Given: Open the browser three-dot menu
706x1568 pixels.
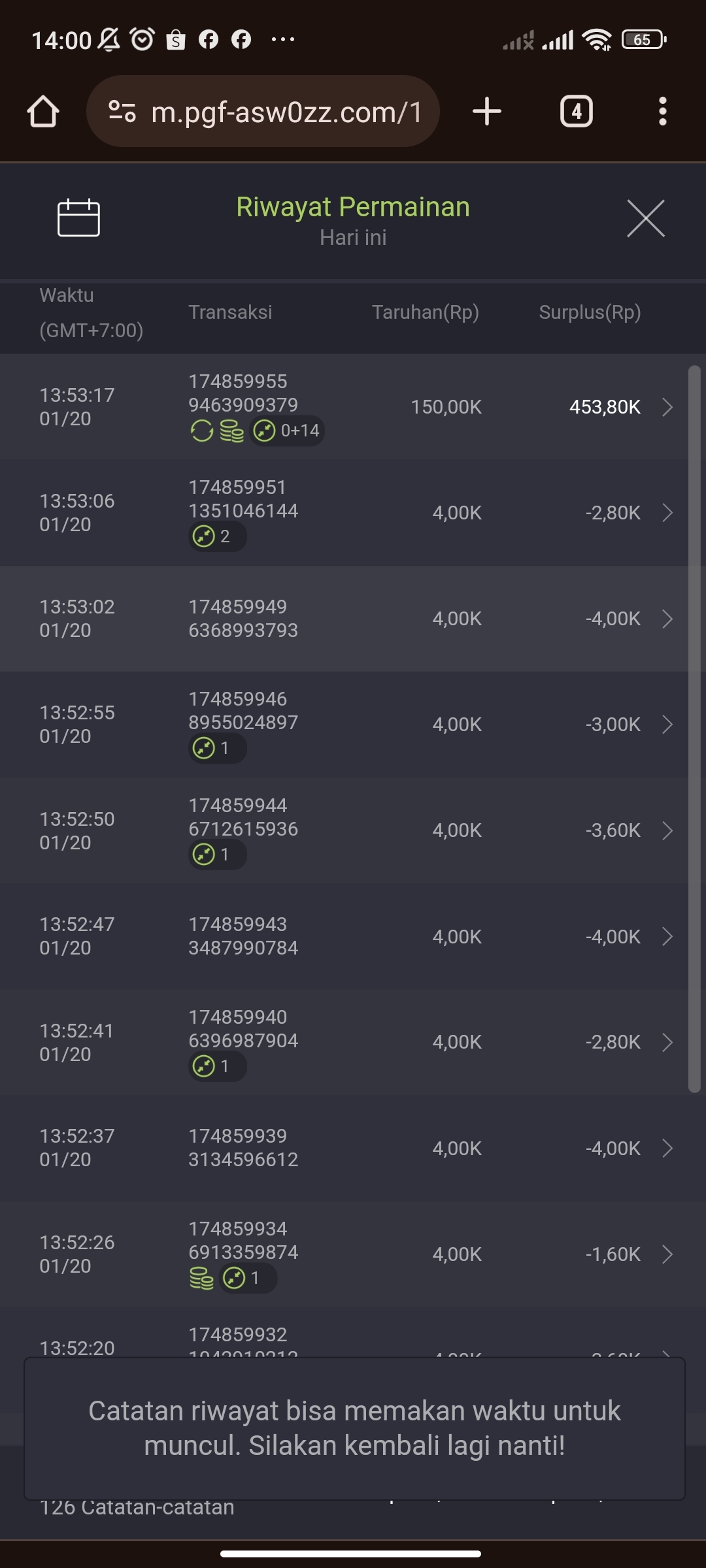Looking at the screenshot, I should 662,112.
